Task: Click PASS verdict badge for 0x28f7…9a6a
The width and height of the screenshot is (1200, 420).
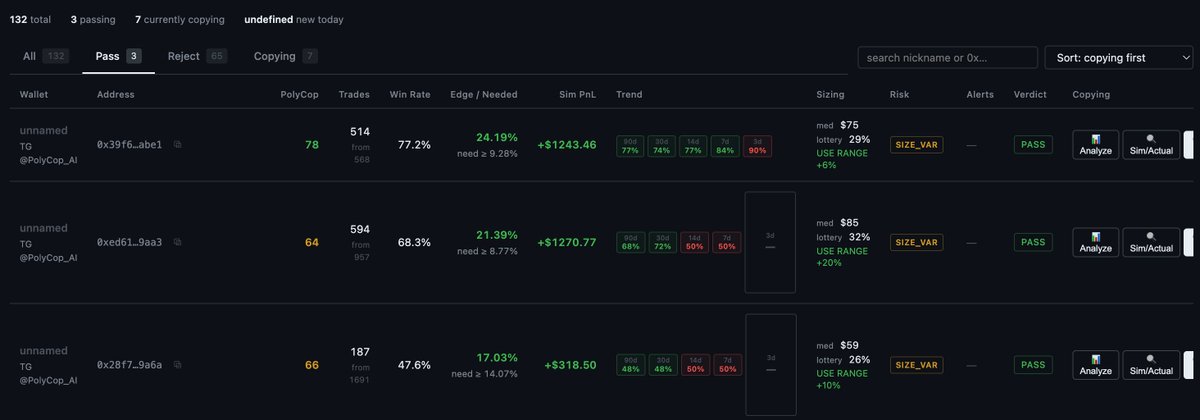Action: pyautogui.click(x=1033, y=365)
